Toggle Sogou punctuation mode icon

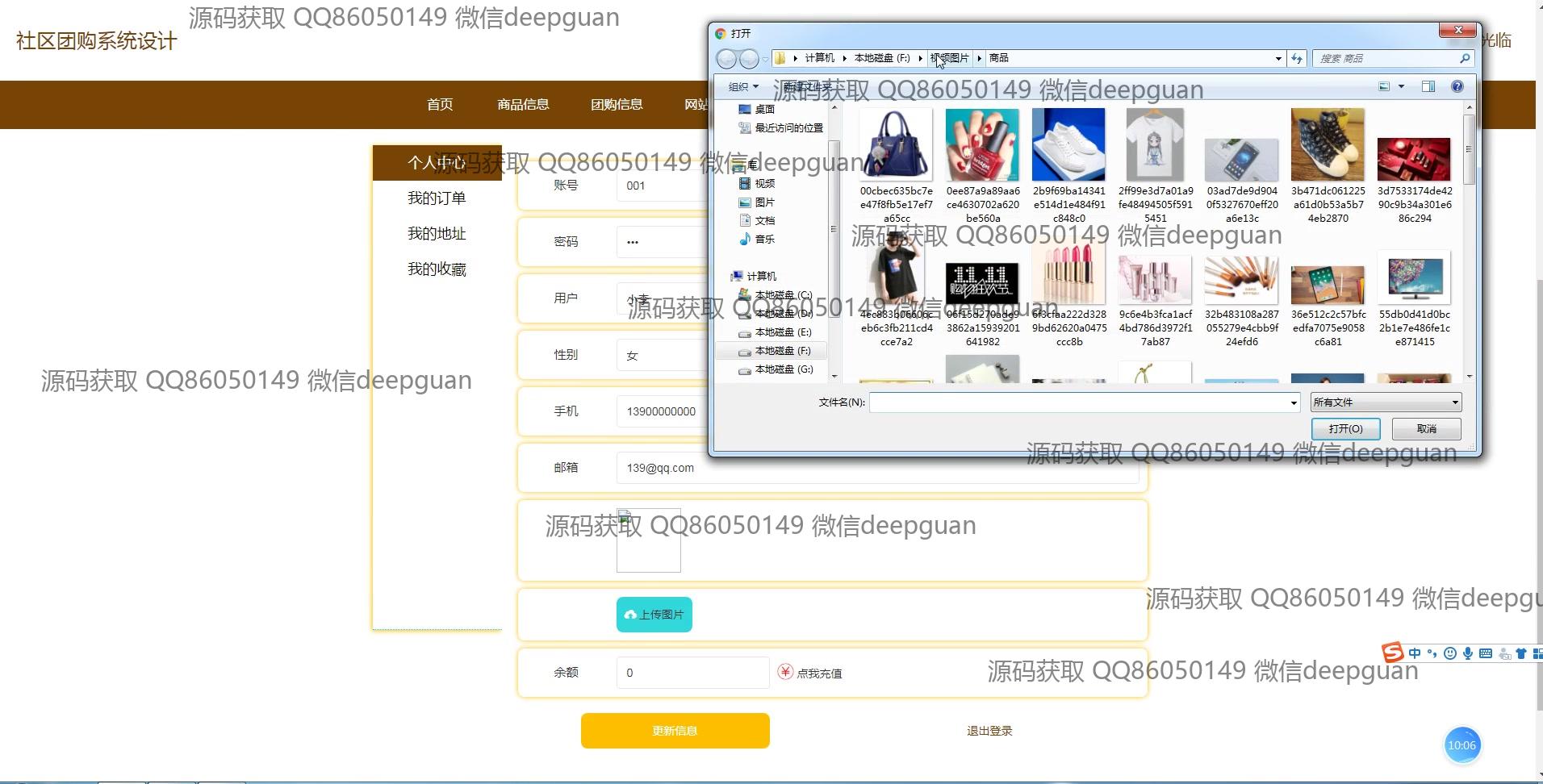[1432, 653]
